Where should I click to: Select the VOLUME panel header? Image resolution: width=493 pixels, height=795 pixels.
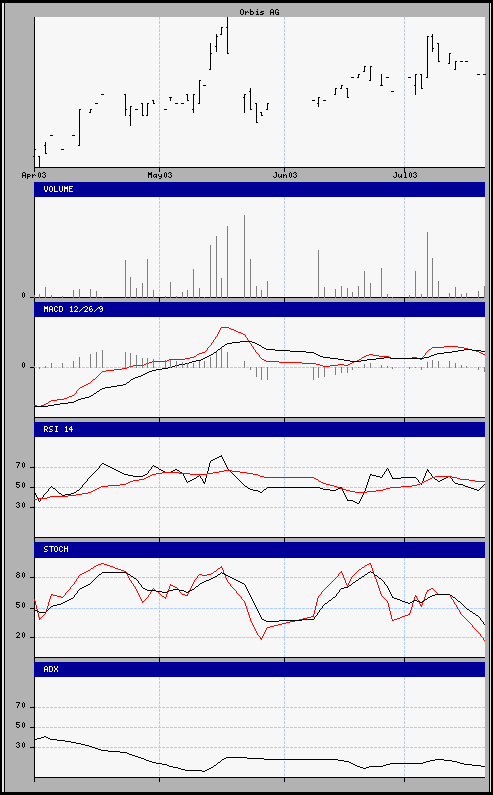click(x=260, y=189)
